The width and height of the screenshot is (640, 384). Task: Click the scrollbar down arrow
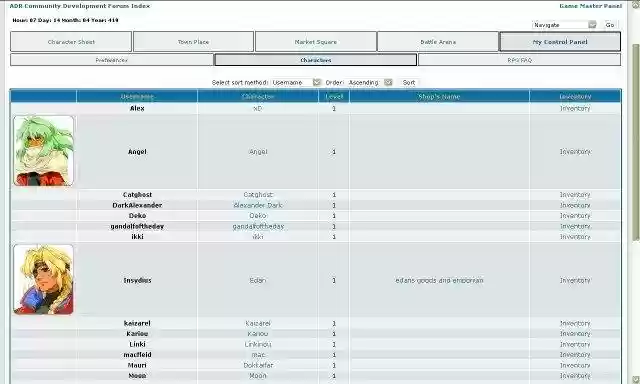[x=636, y=380]
